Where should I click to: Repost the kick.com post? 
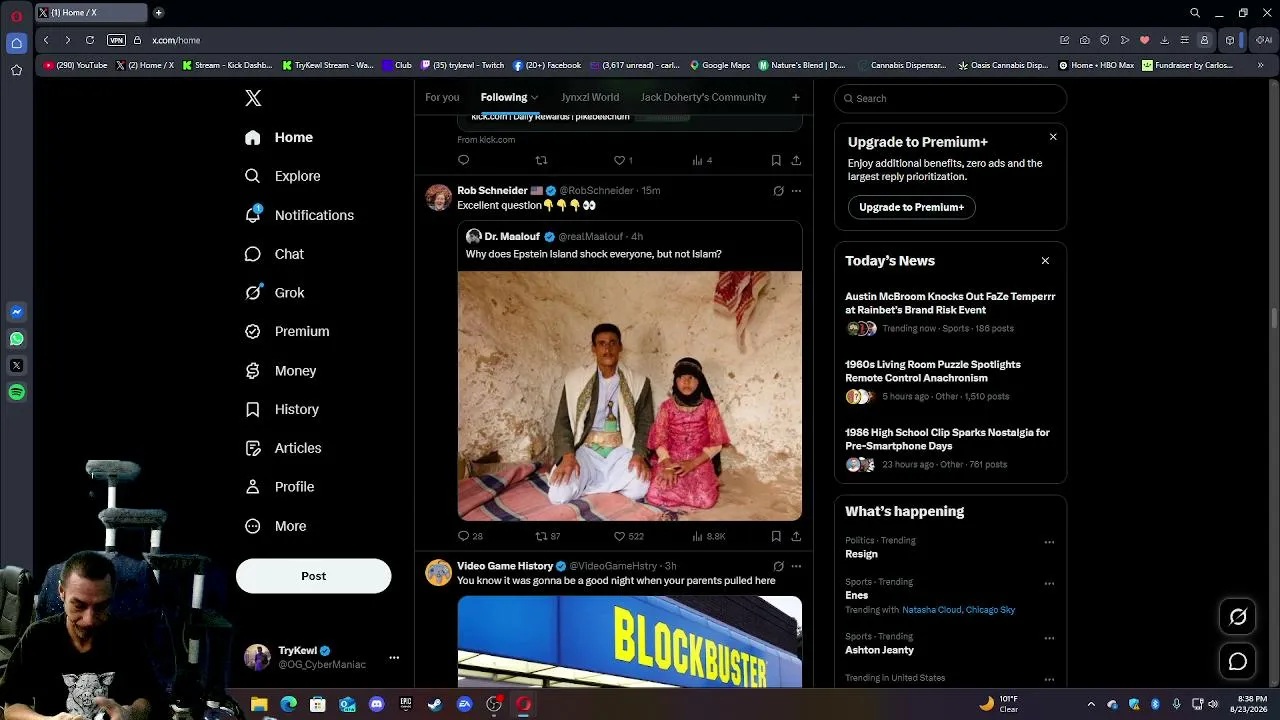pyautogui.click(x=541, y=160)
